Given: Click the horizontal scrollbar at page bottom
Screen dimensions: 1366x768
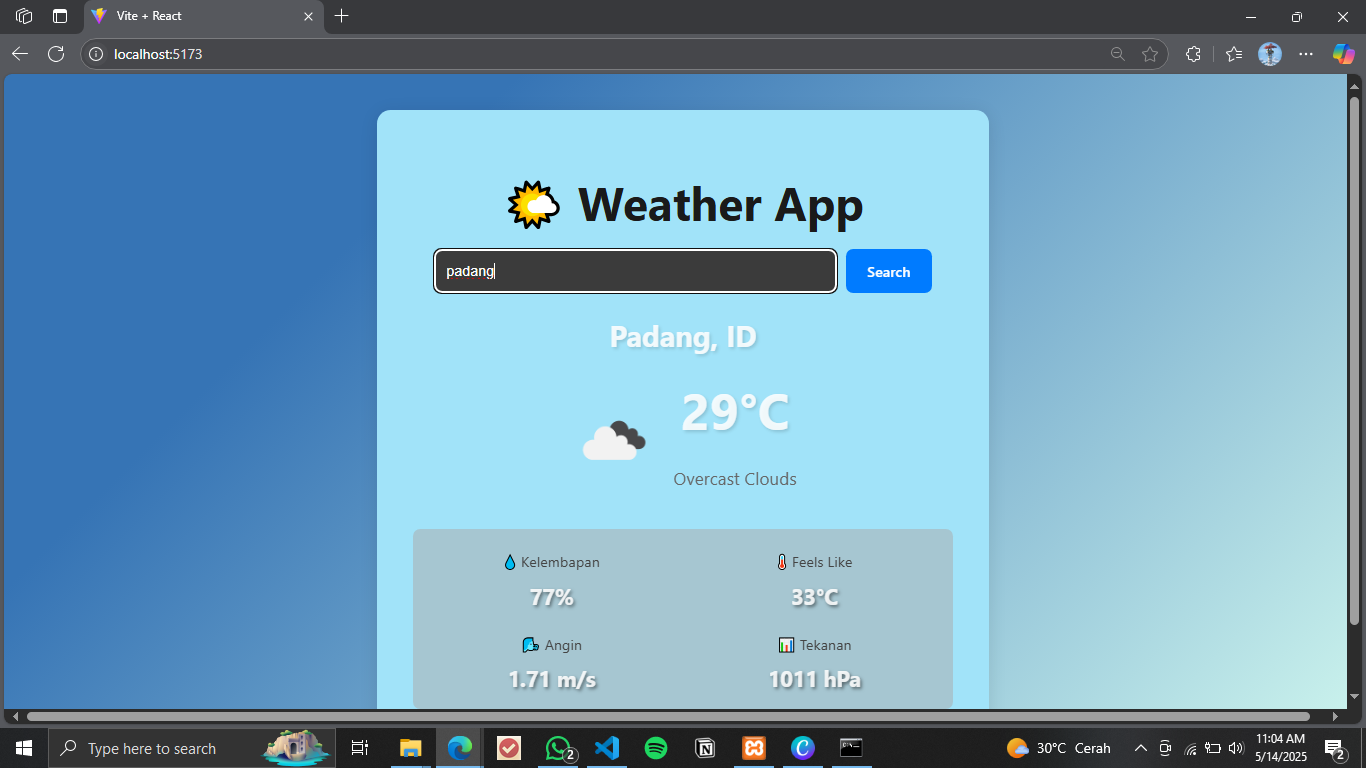Looking at the screenshot, I should click(668, 716).
